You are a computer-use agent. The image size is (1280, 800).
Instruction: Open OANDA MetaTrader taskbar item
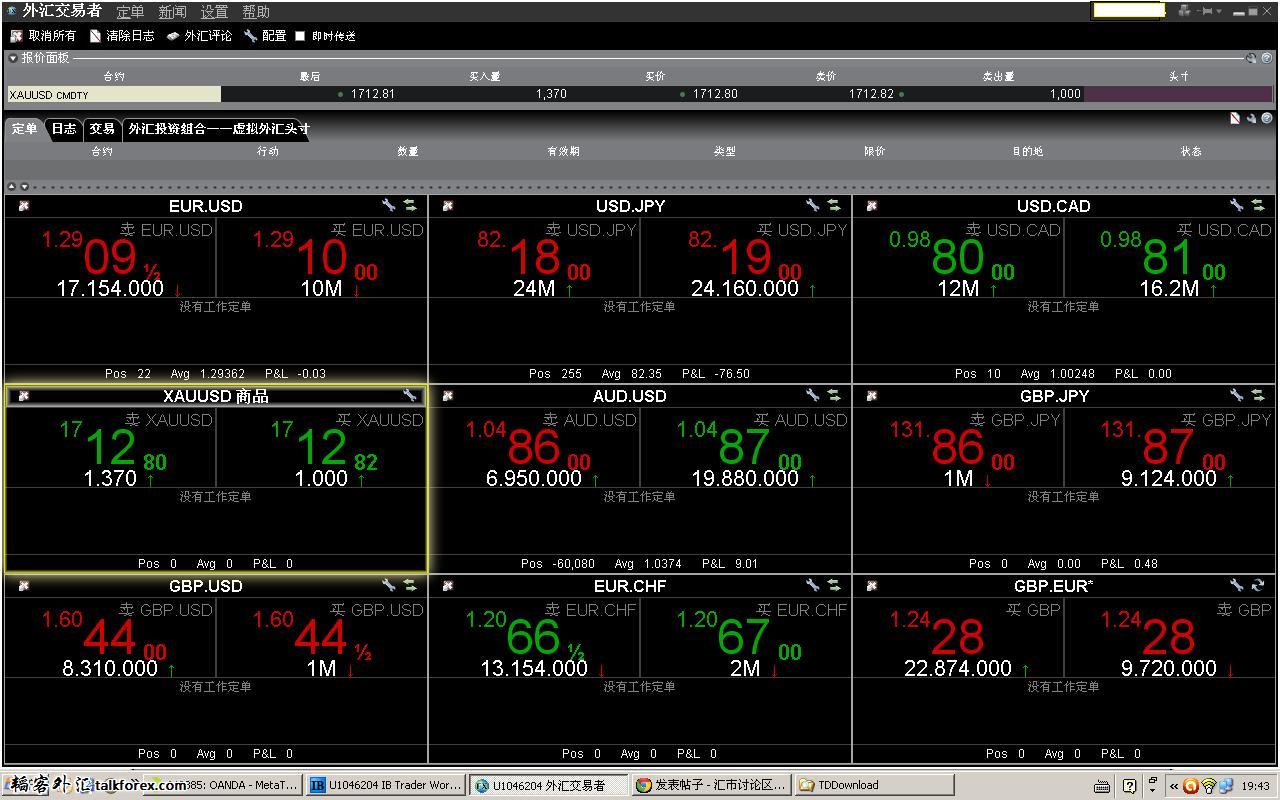pyautogui.click(x=221, y=785)
